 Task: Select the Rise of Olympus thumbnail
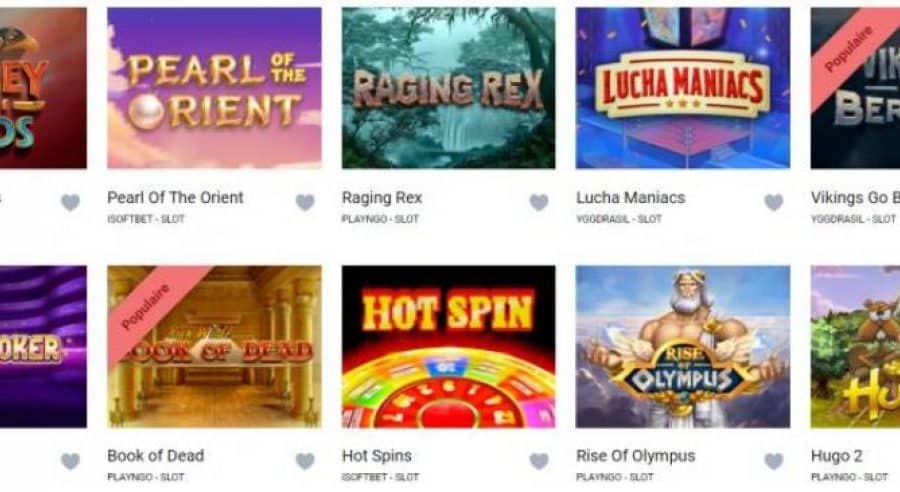pos(682,347)
